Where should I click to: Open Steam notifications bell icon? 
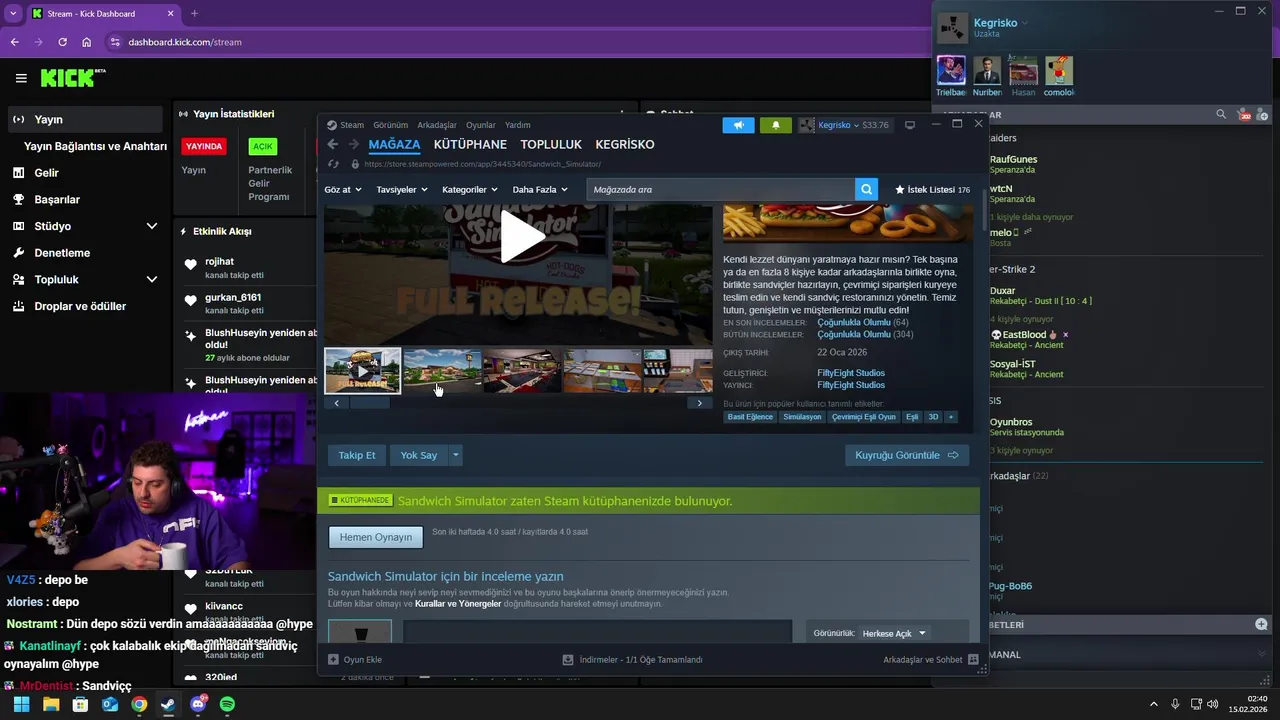tap(775, 125)
